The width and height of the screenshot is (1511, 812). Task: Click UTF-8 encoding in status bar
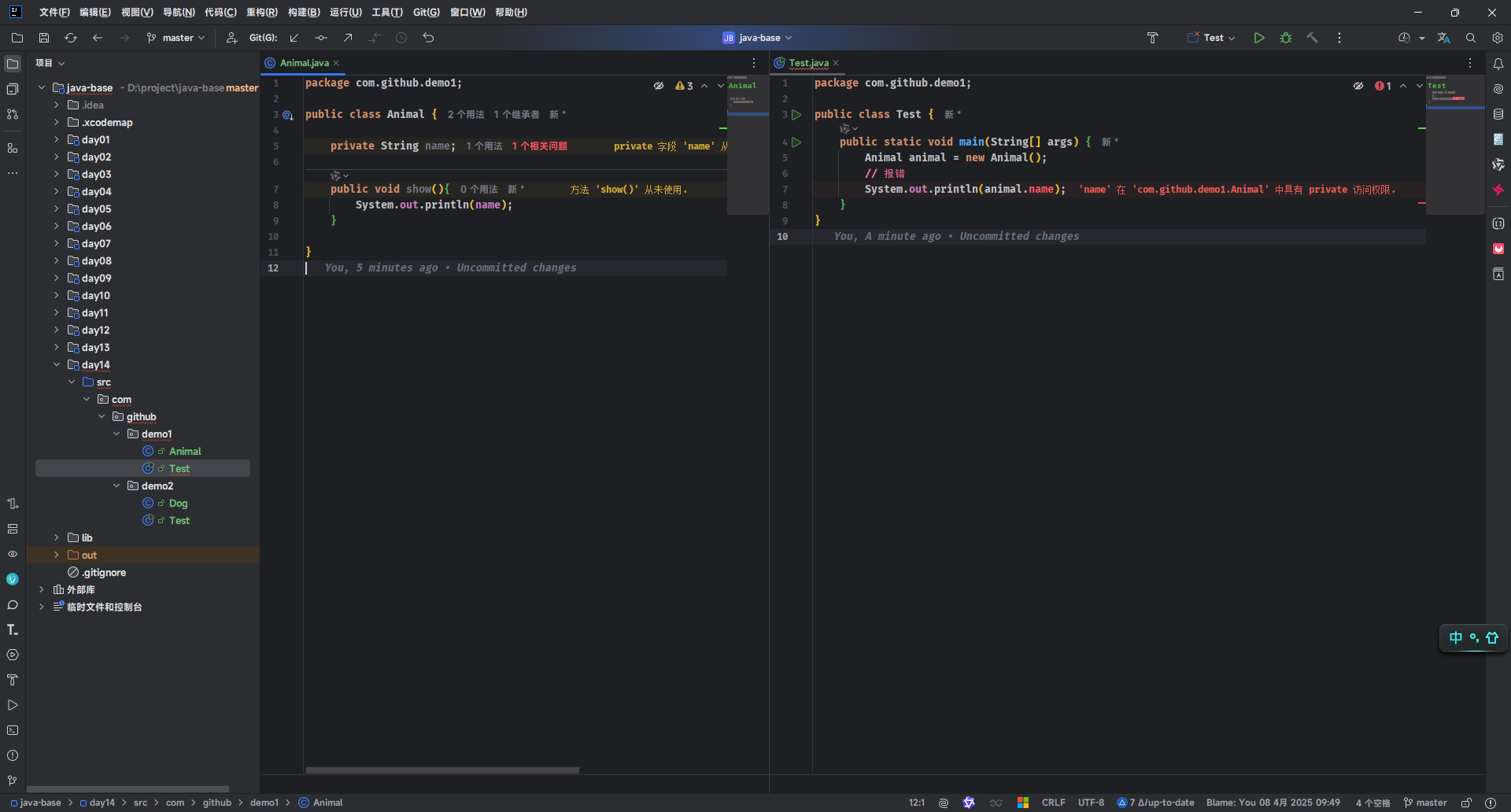[1091, 803]
